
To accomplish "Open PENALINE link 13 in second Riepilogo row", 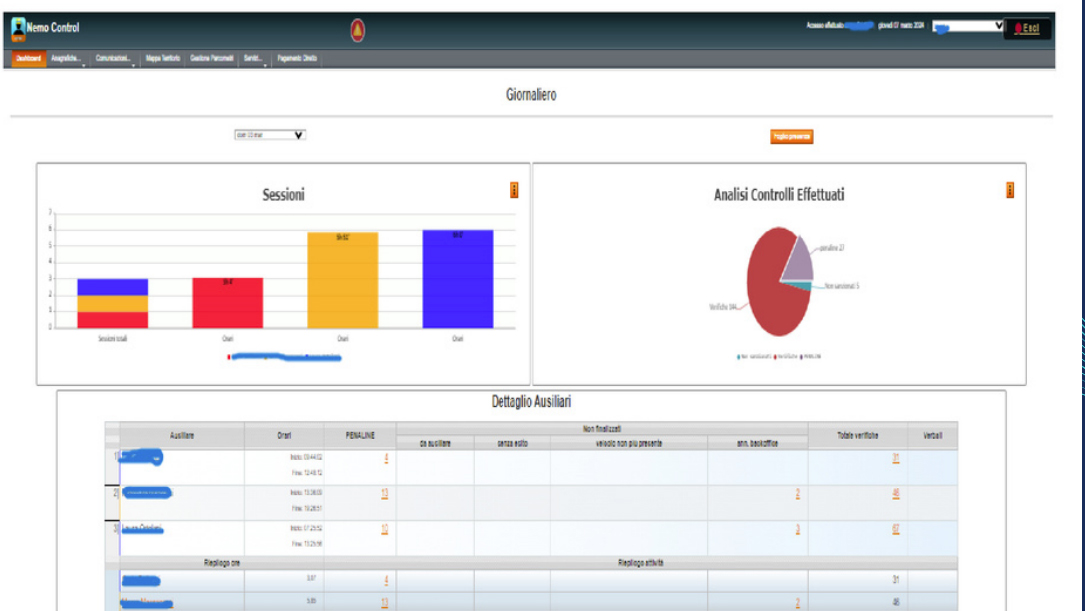I will click(x=385, y=603).
